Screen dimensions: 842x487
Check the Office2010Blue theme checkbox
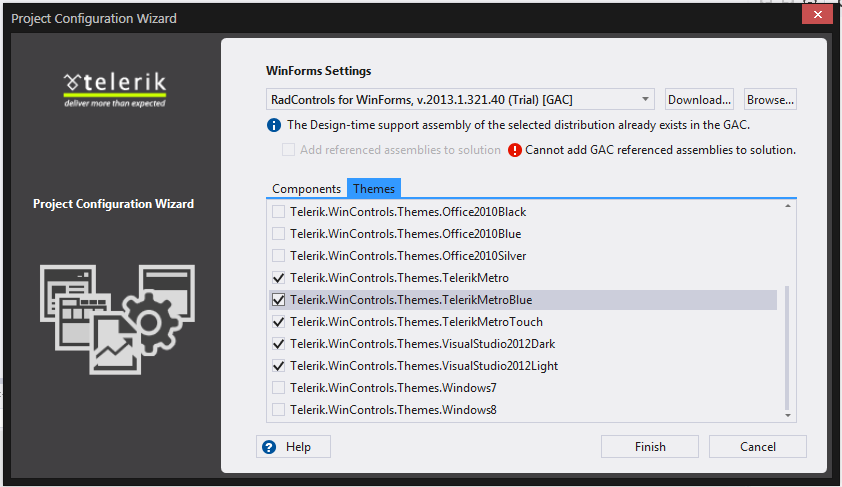(x=278, y=234)
